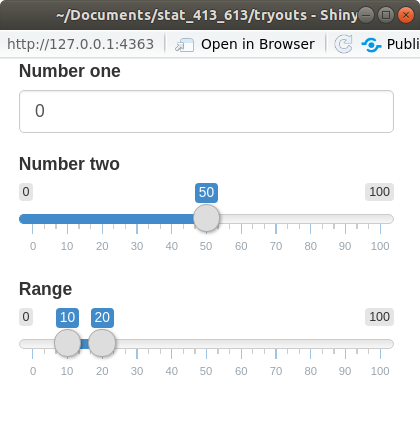Image resolution: width=420 pixels, height=426 pixels.
Task: Minimize the Shiny viewer window
Action: [x=366, y=15]
